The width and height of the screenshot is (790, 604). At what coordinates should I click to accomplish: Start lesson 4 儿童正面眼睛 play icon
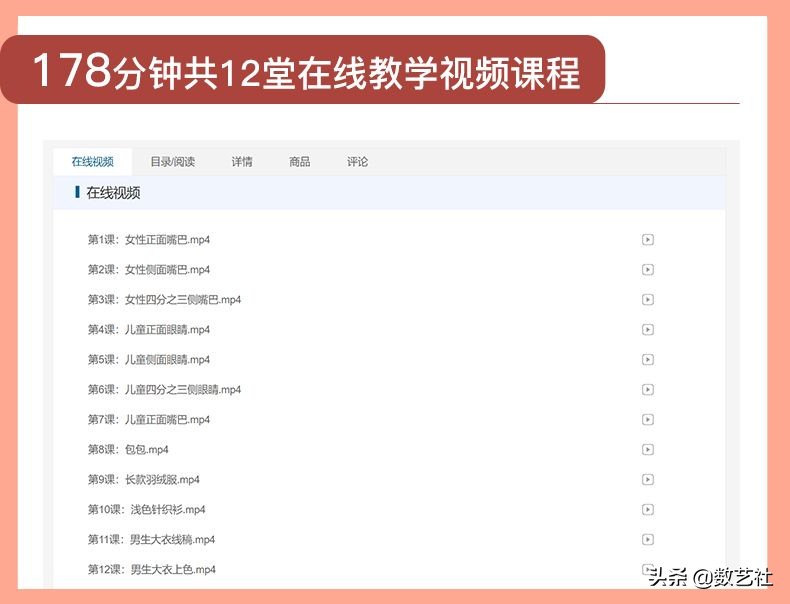click(x=648, y=330)
